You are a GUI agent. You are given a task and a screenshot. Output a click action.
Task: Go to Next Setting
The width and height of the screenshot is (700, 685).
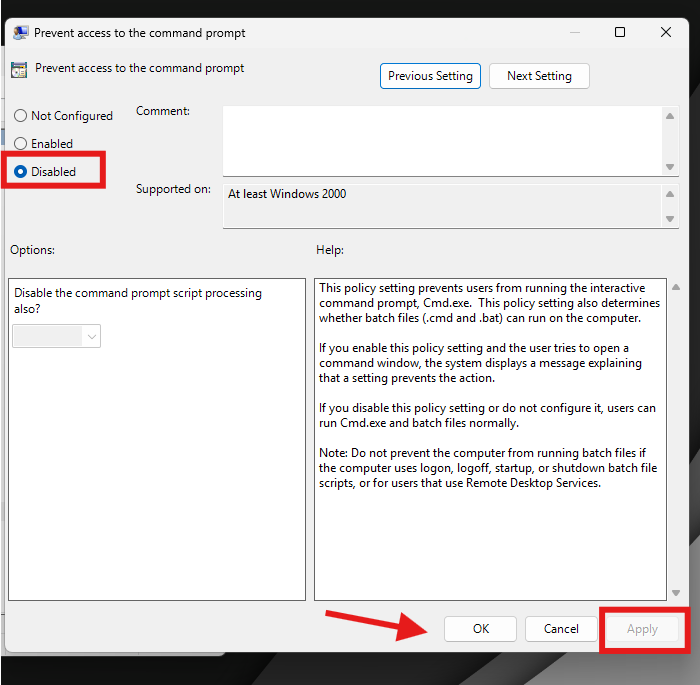539,76
